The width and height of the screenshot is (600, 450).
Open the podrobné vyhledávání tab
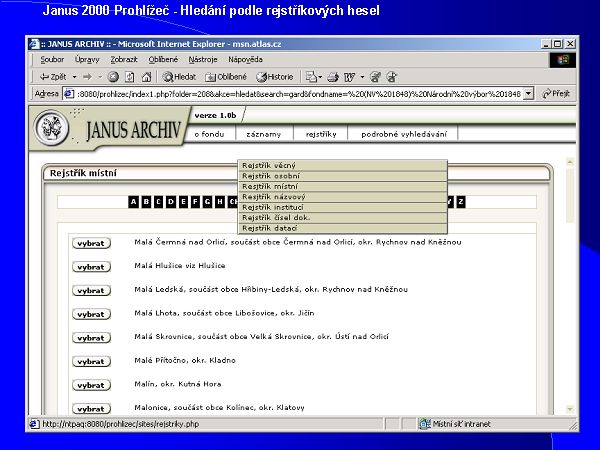click(403, 134)
